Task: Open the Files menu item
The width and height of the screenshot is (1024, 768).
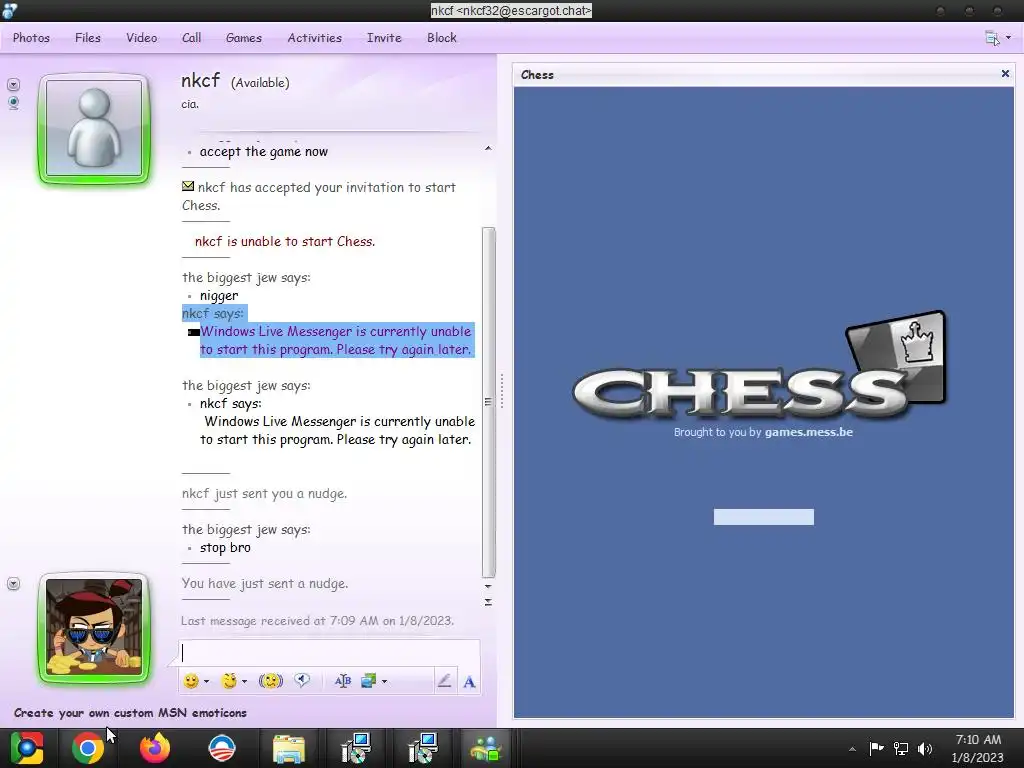Action: (88, 38)
